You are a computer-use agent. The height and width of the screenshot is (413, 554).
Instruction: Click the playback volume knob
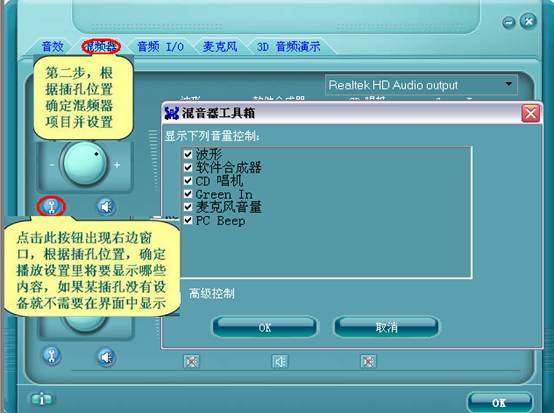(x=85, y=164)
